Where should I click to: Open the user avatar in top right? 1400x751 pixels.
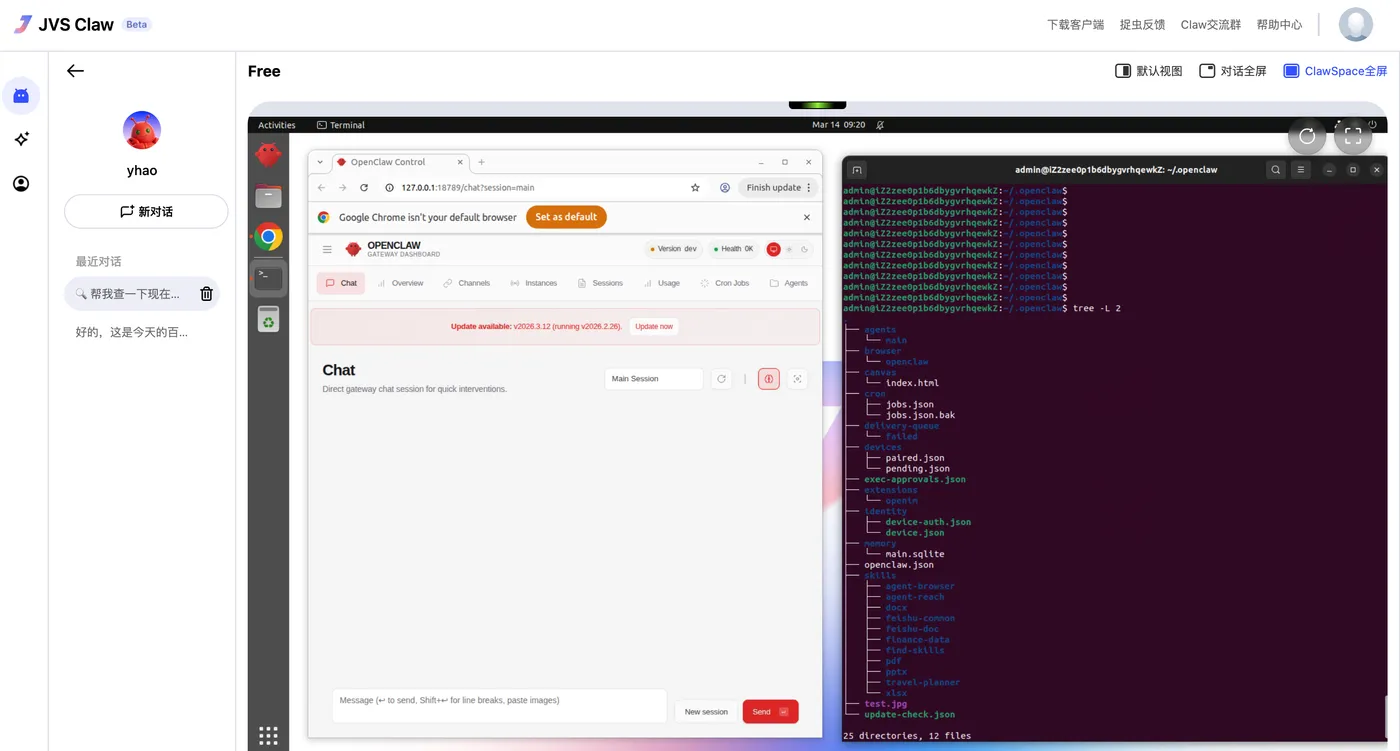click(1355, 24)
